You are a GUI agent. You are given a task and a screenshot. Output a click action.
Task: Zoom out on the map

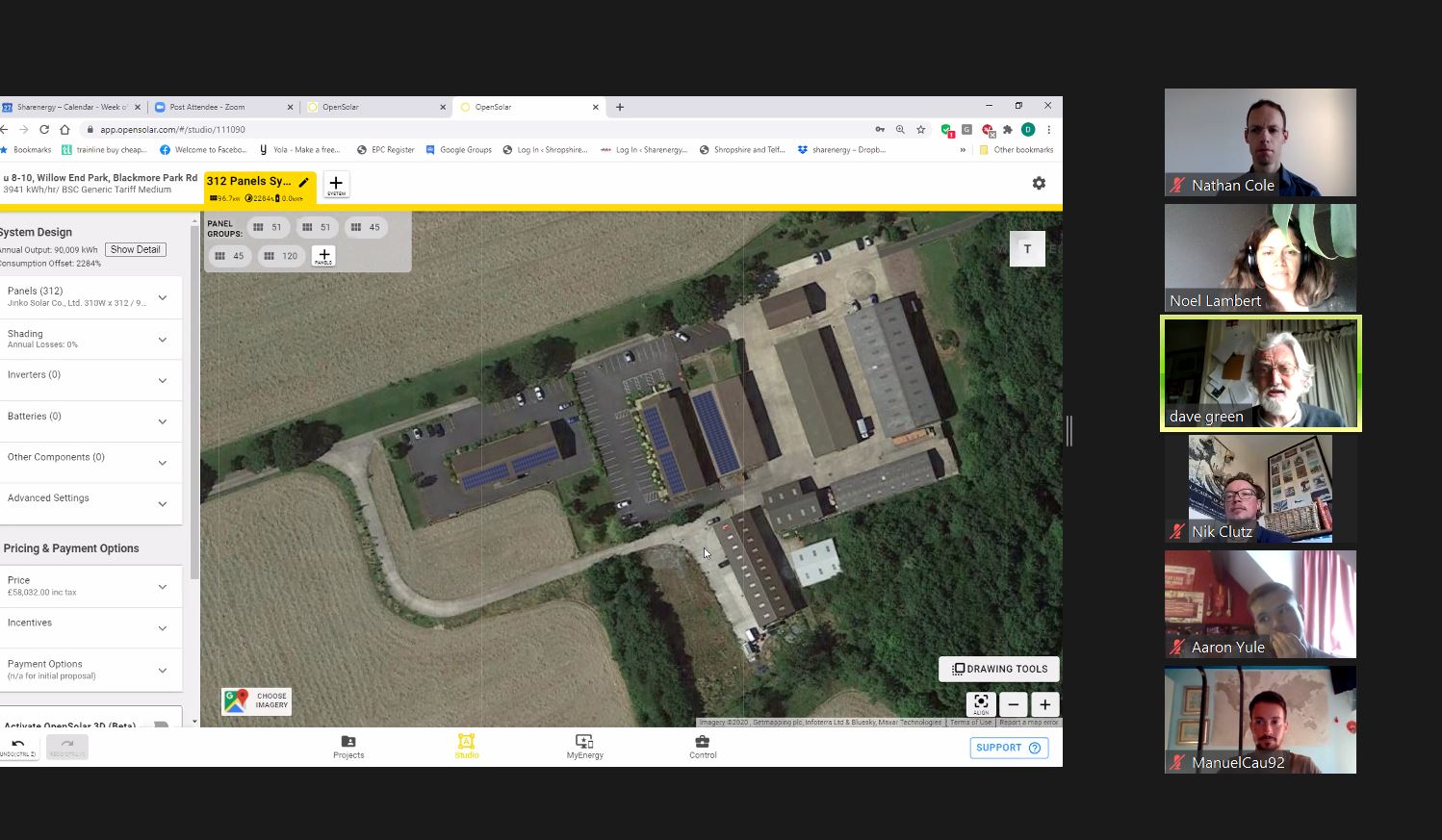click(x=1013, y=704)
